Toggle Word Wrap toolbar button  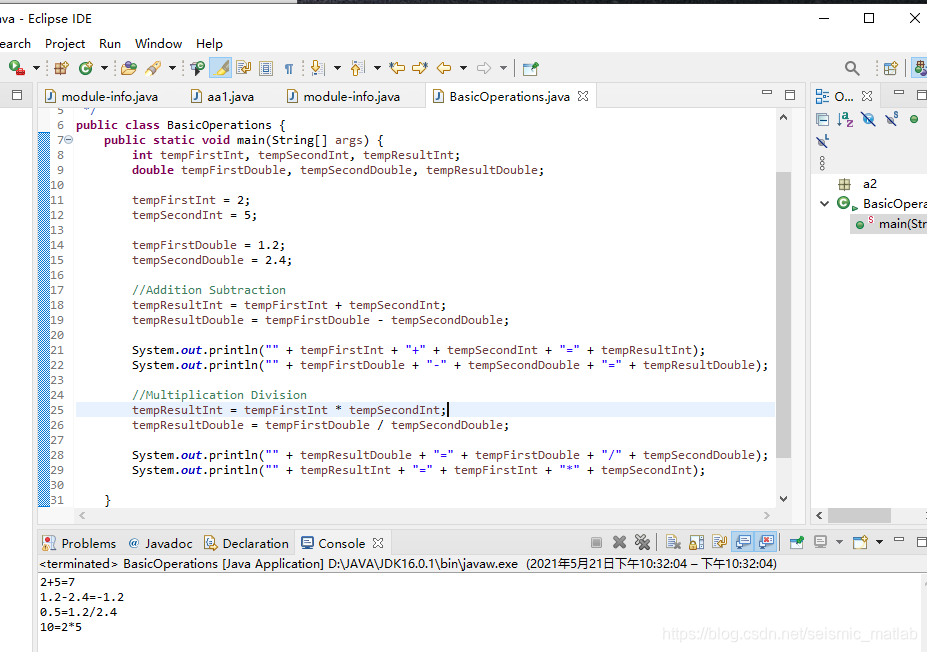(244, 68)
